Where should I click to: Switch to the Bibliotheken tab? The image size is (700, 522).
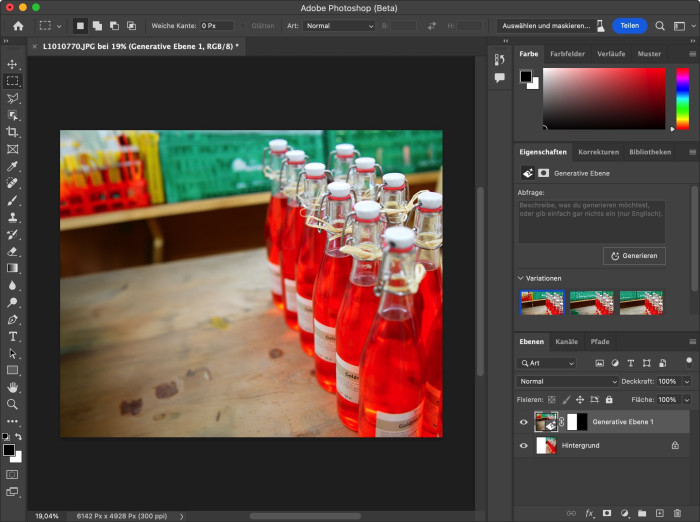point(650,152)
